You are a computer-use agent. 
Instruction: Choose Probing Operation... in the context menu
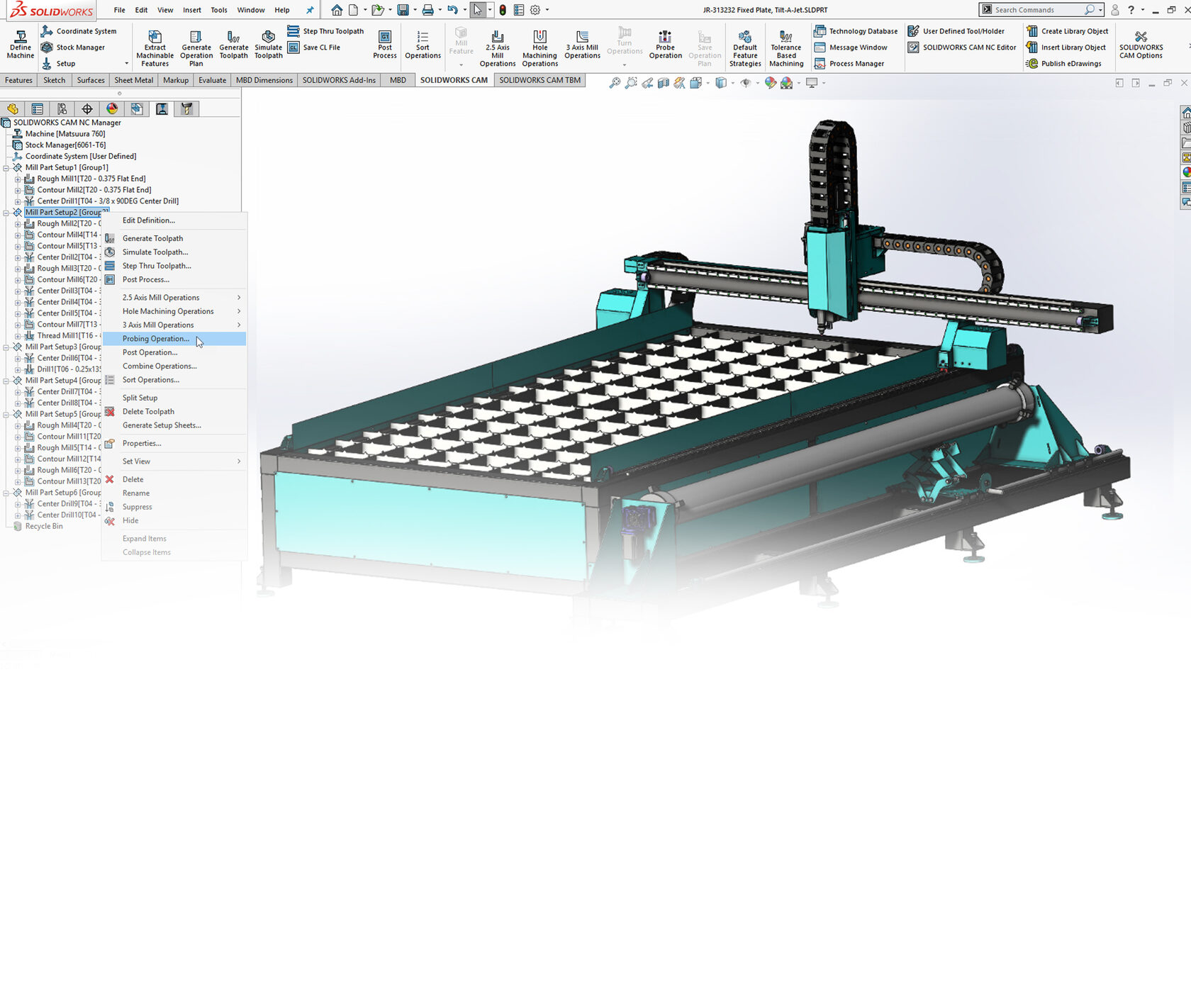174,339
